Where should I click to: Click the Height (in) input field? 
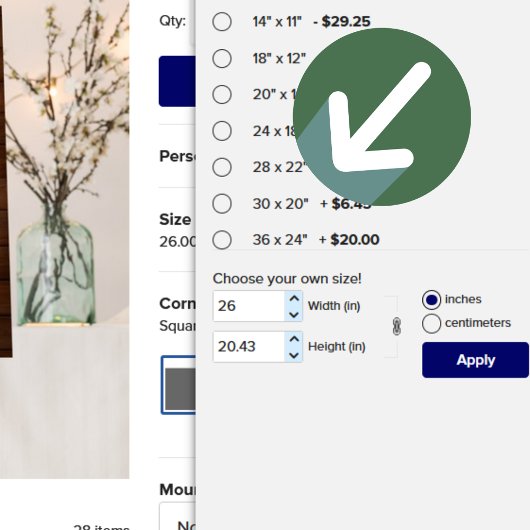pyautogui.click(x=249, y=347)
